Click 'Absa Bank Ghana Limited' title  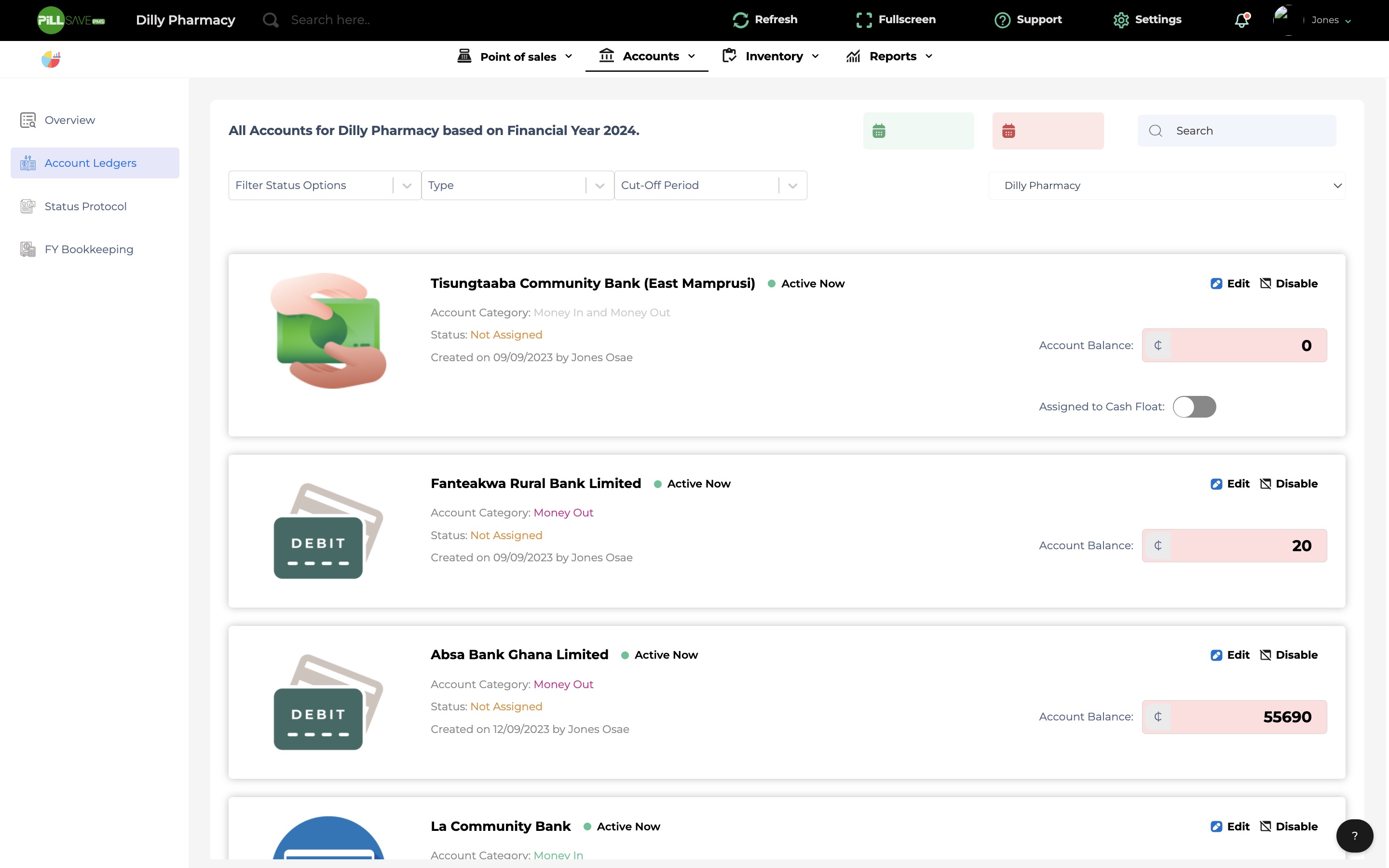519,655
